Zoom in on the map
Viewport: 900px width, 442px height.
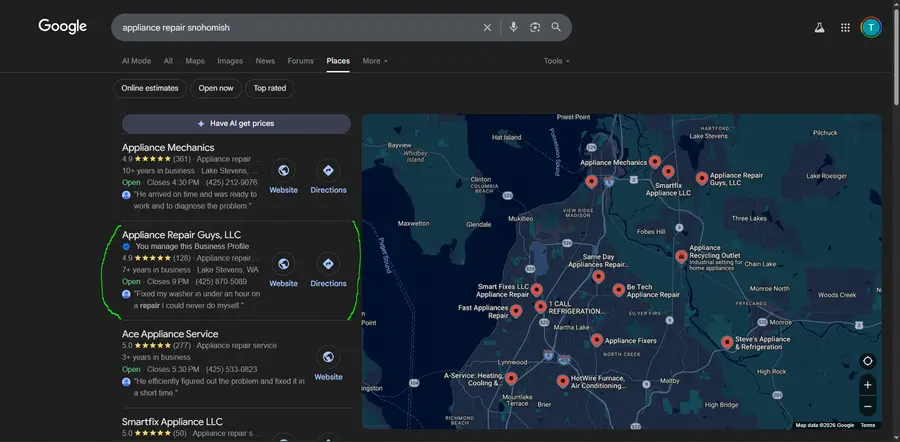coord(867,385)
